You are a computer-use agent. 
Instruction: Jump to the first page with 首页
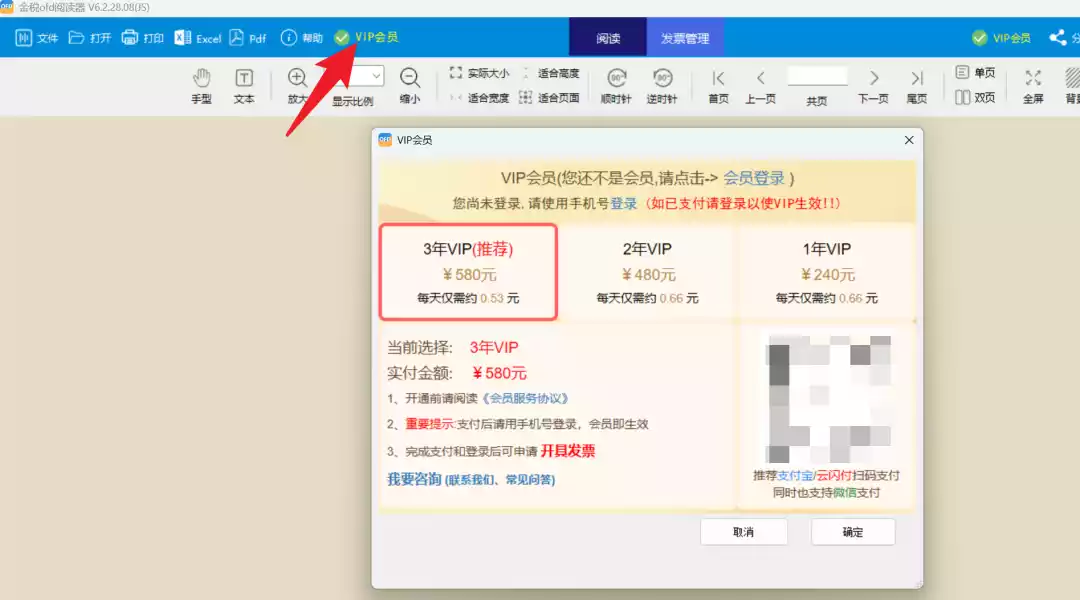click(718, 85)
